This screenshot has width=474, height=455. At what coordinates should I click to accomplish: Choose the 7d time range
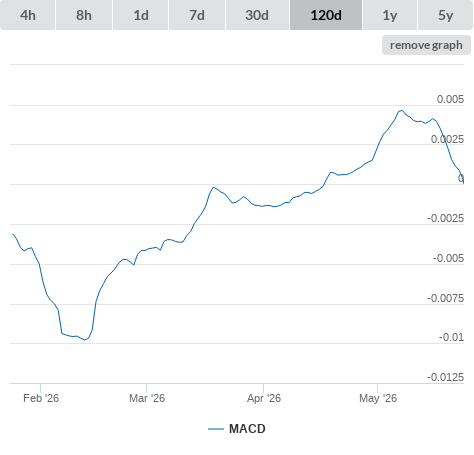[197, 15]
